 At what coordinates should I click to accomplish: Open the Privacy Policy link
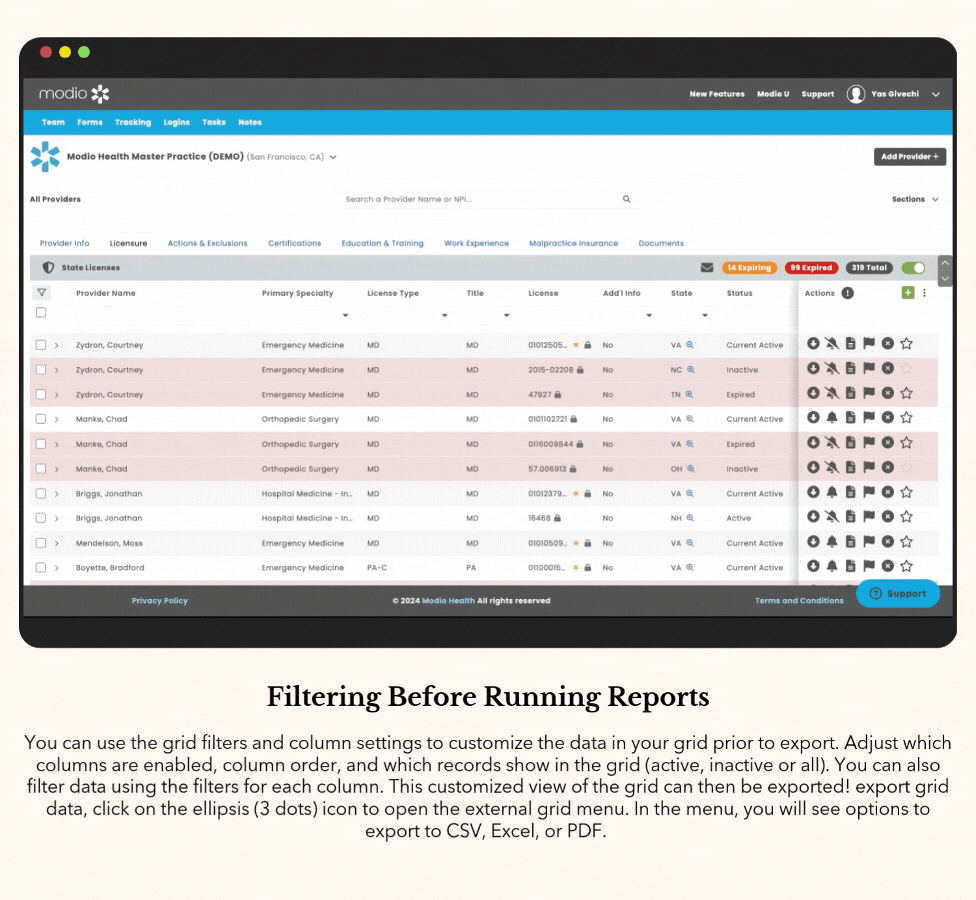159,601
